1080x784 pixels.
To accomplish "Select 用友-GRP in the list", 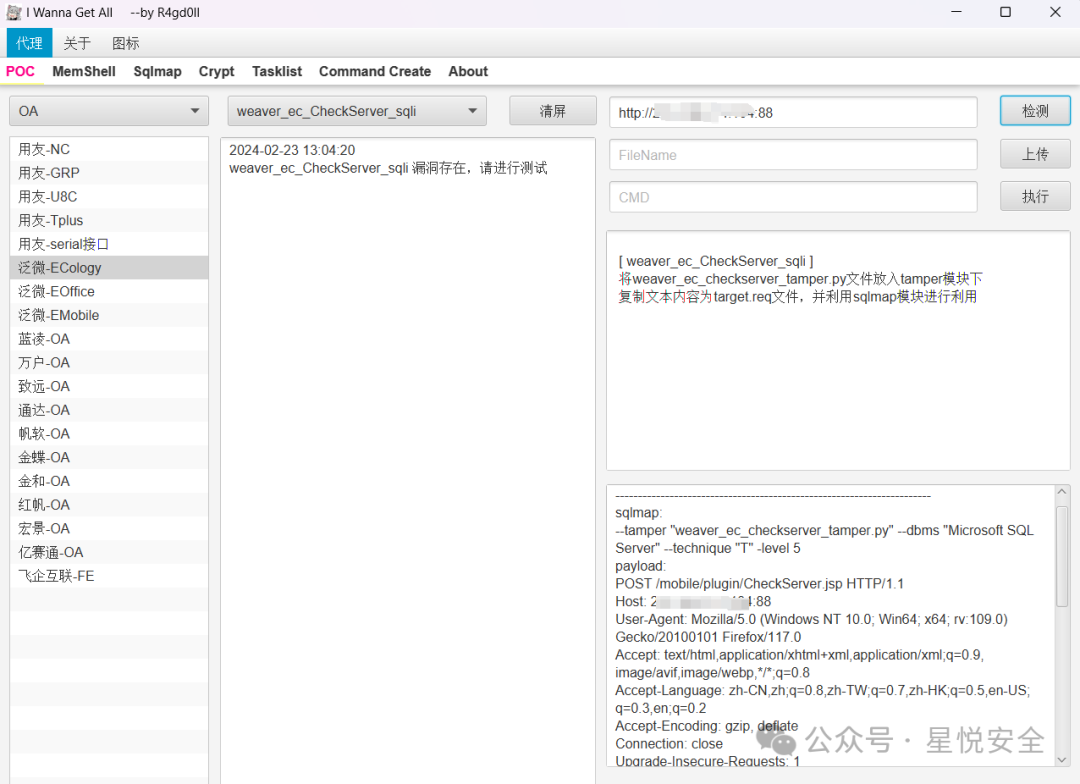I will click(x=109, y=173).
